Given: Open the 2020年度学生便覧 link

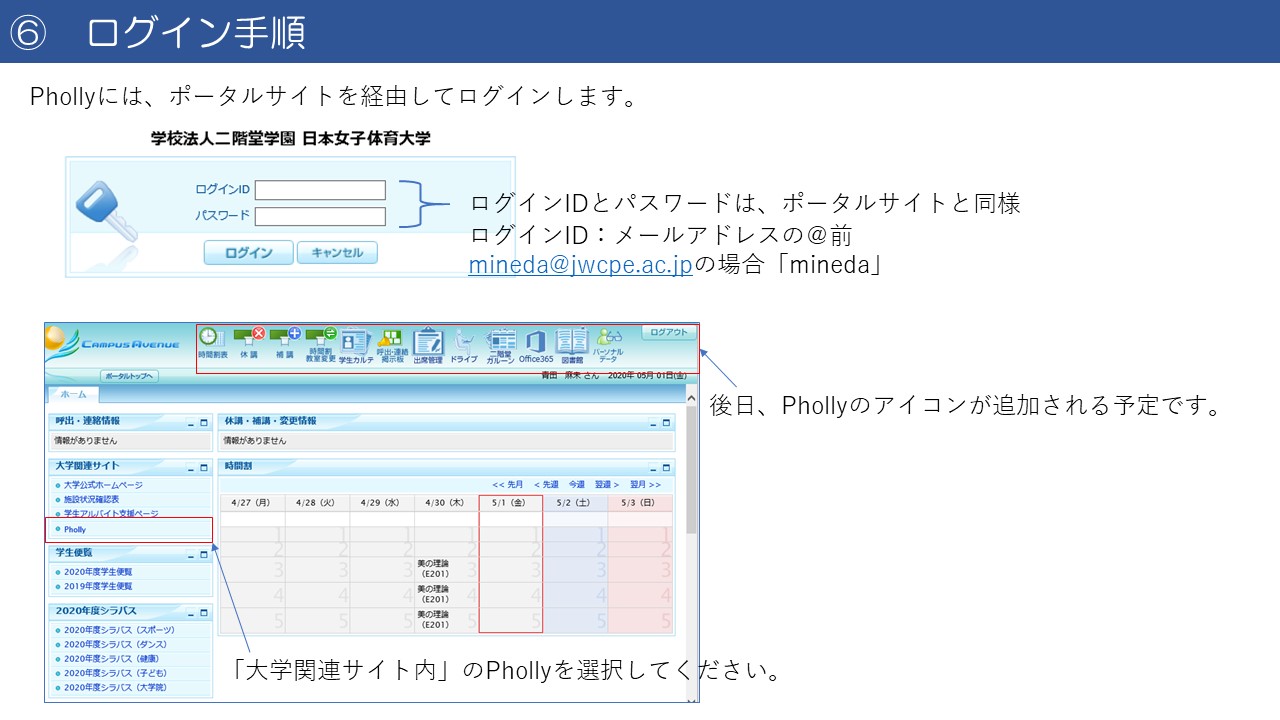Looking at the screenshot, I should click(x=98, y=572).
